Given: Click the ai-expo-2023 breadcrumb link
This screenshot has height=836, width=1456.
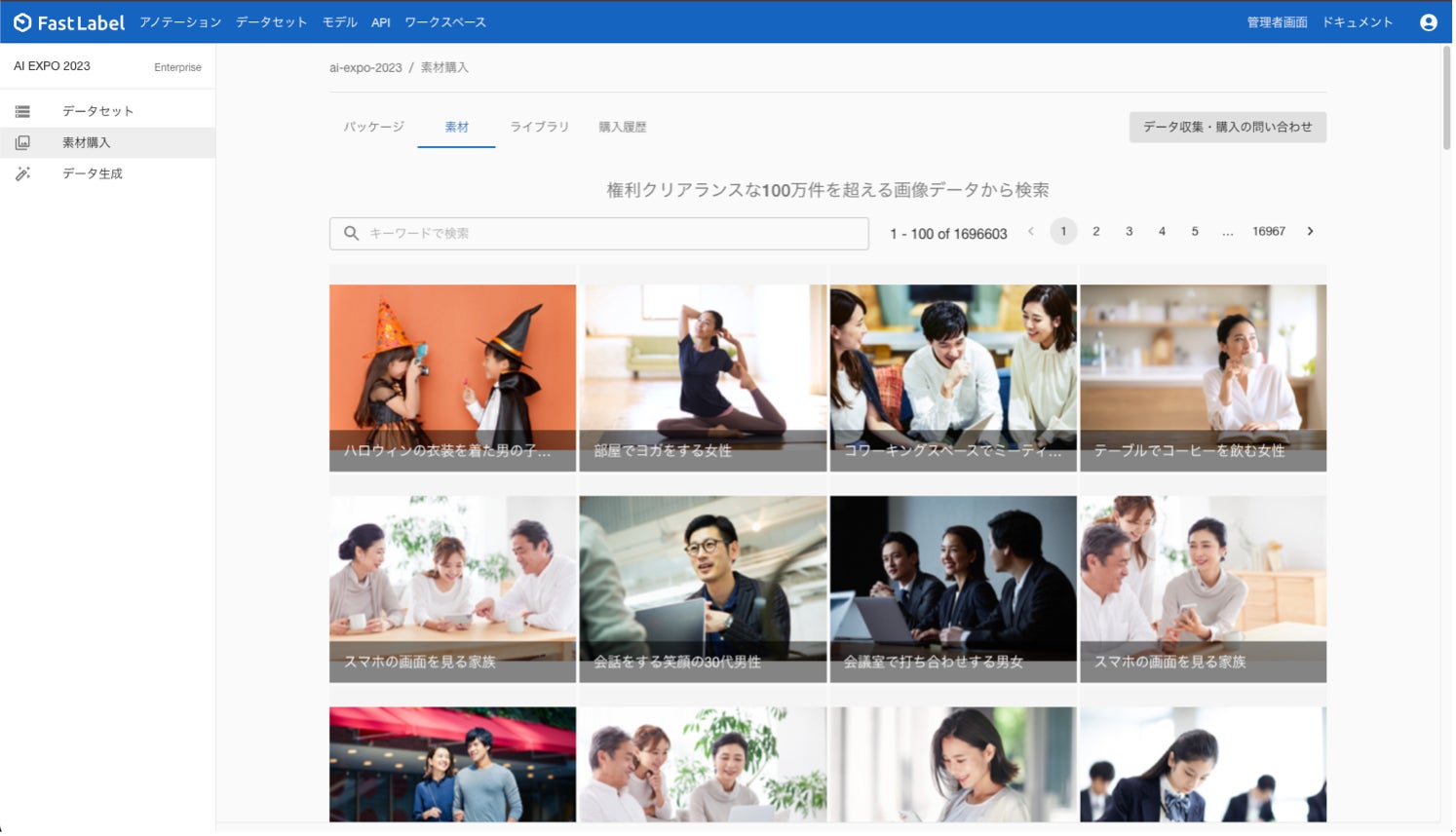Looking at the screenshot, I should click(366, 68).
